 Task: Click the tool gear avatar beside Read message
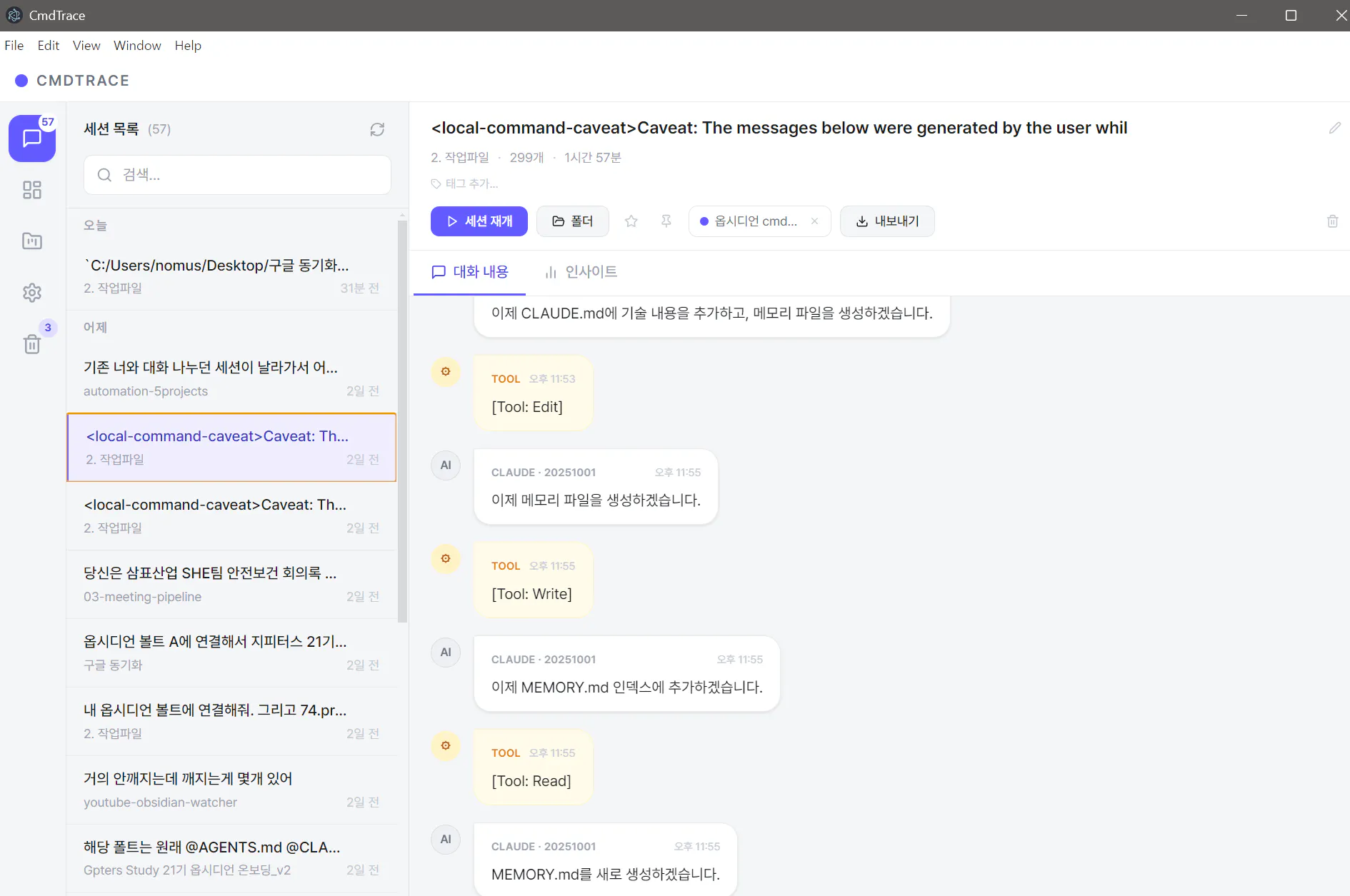point(446,745)
